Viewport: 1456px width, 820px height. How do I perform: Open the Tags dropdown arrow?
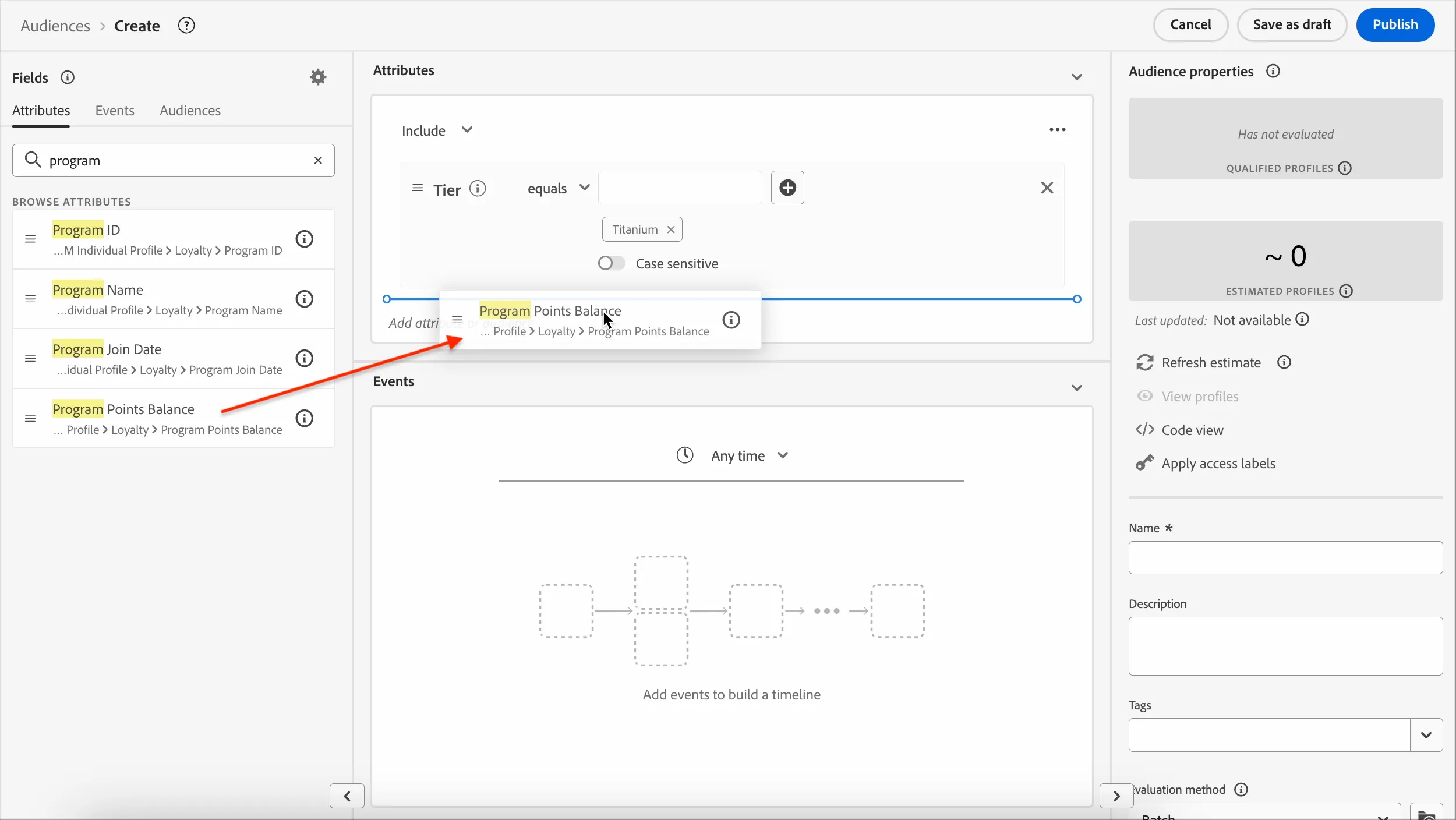pos(1426,735)
